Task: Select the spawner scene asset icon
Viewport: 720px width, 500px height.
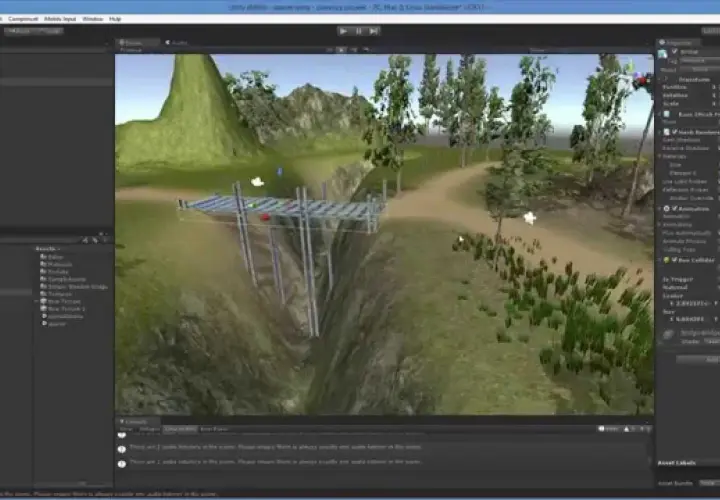Action: tap(45, 323)
